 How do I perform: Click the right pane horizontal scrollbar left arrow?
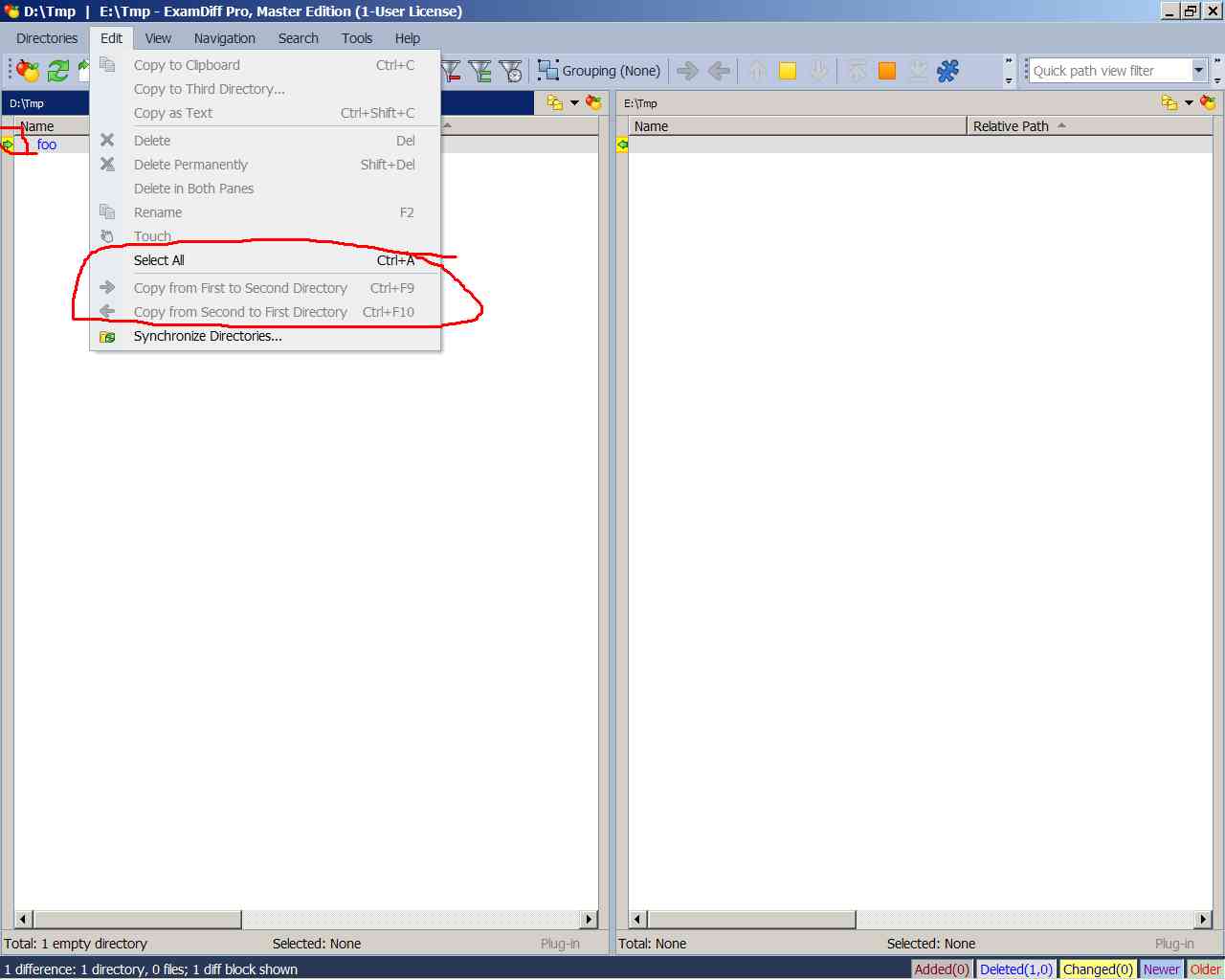pyautogui.click(x=637, y=920)
